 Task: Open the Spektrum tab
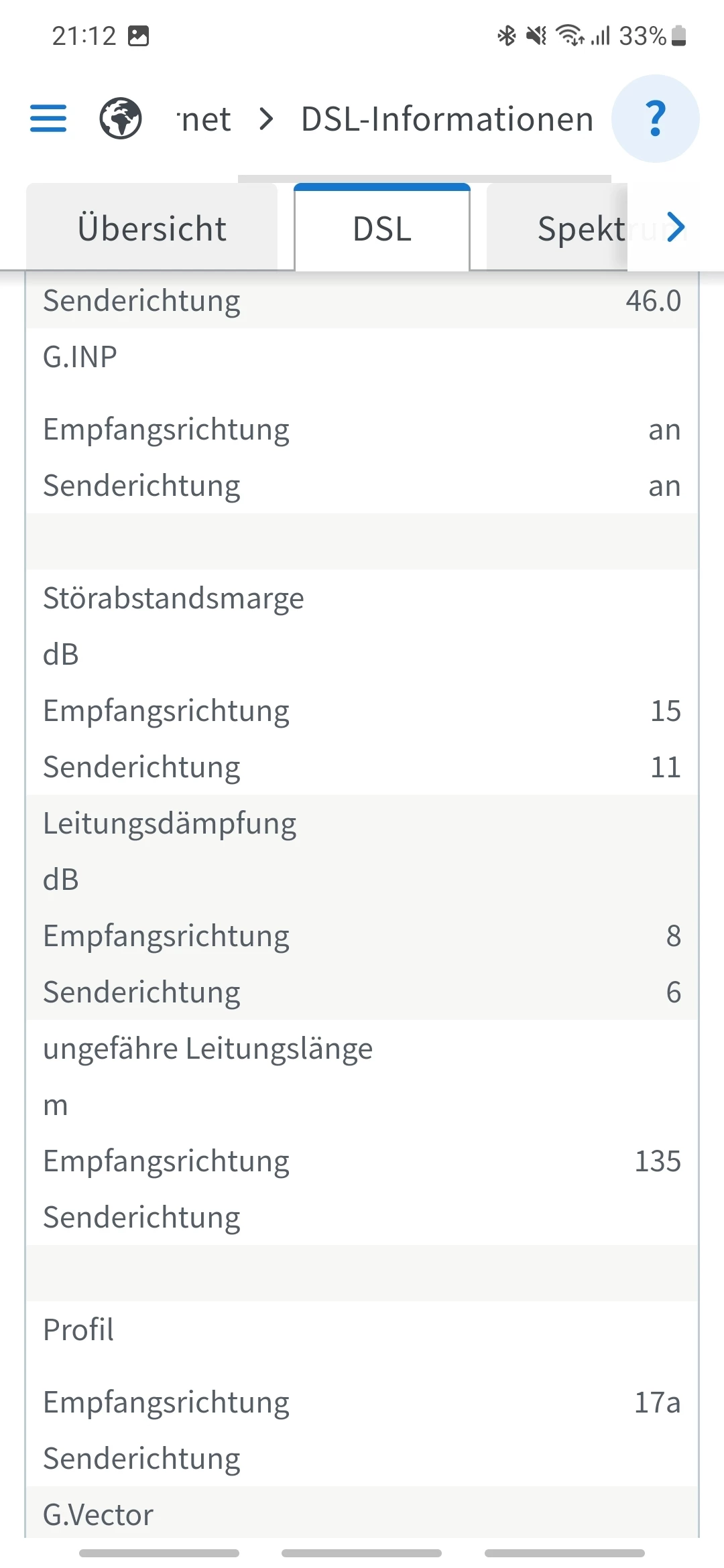click(x=581, y=228)
